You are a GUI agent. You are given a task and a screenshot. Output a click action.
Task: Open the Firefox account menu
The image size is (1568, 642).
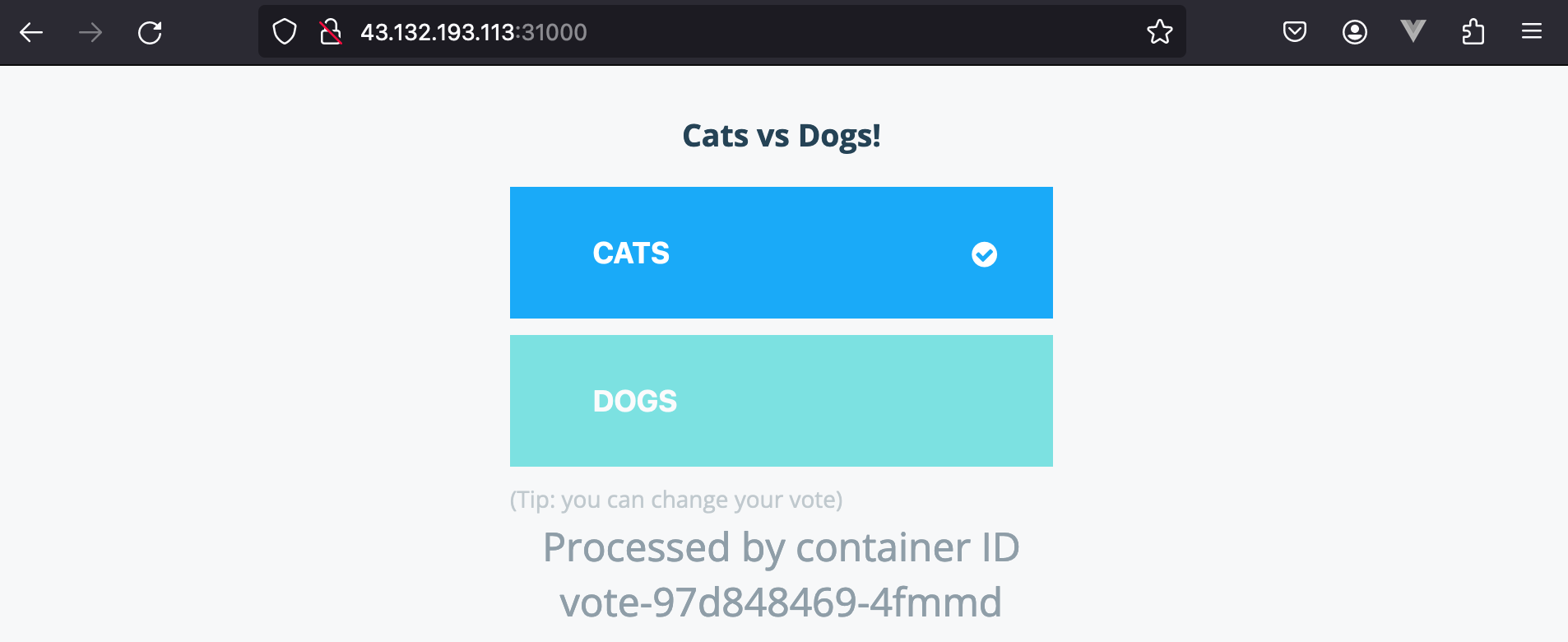(1354, 32)
